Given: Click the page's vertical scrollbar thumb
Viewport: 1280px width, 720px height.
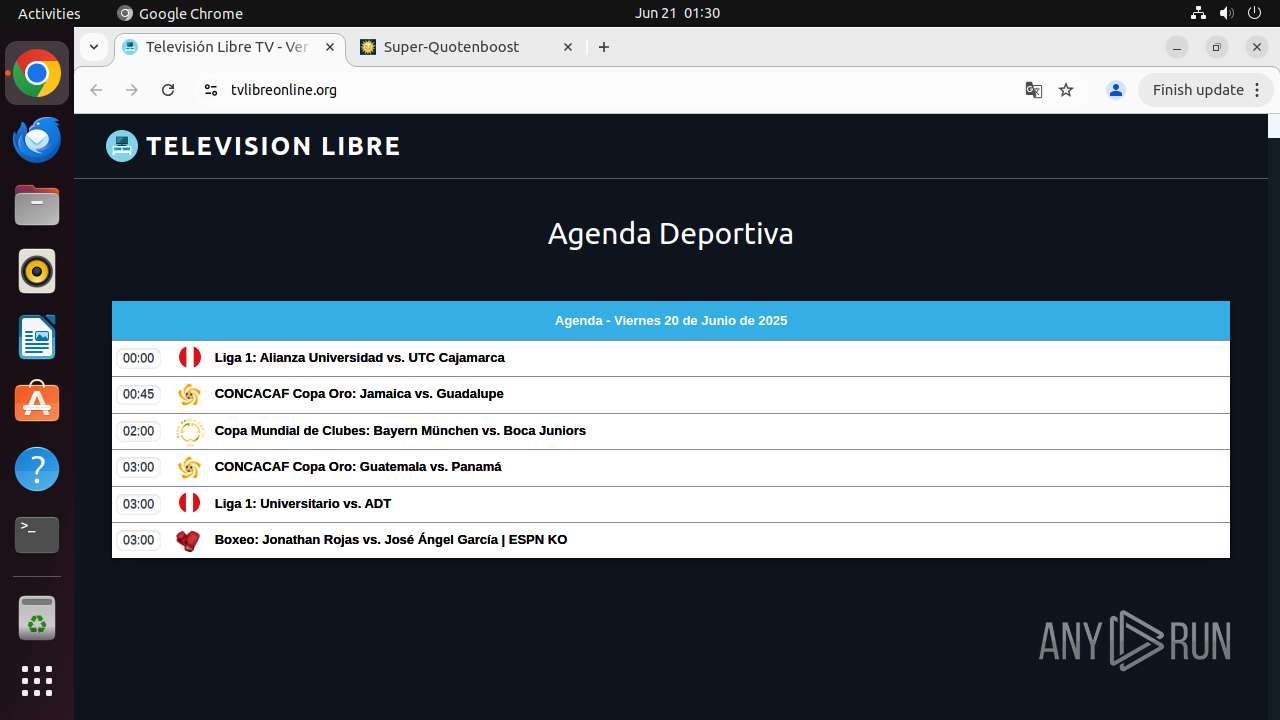Looking at the screenshot, I should pos(1274,126).
